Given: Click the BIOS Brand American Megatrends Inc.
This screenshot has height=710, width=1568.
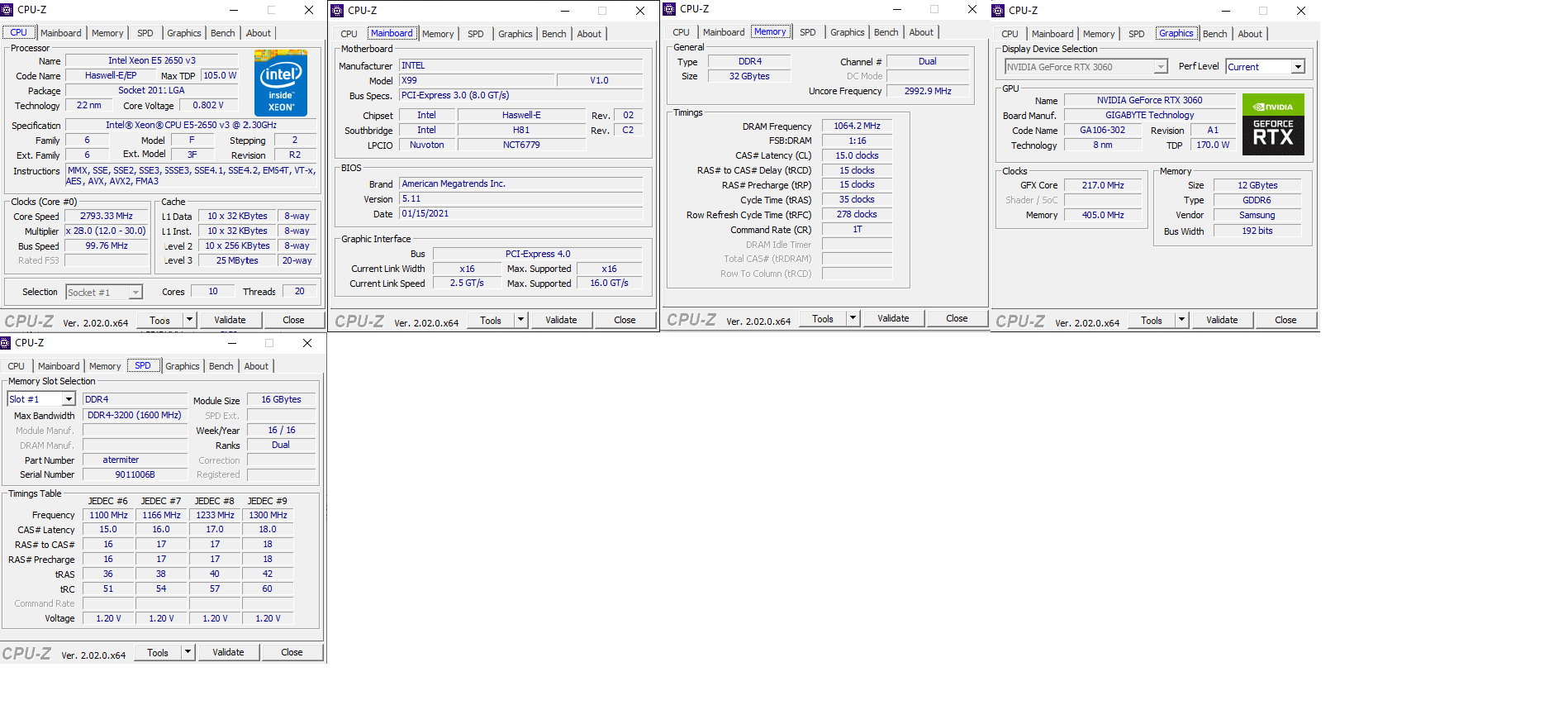Looking at the screenshot, I should tap(521, 183).
